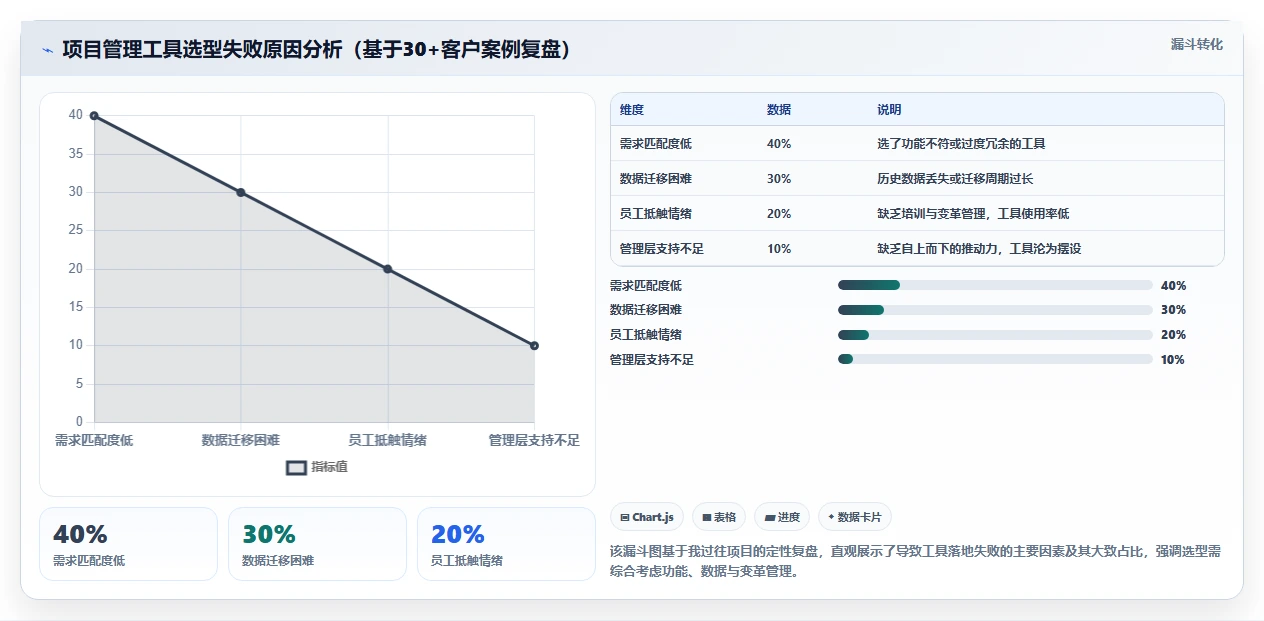Click the 40% cell in the table

click(779, 144)
